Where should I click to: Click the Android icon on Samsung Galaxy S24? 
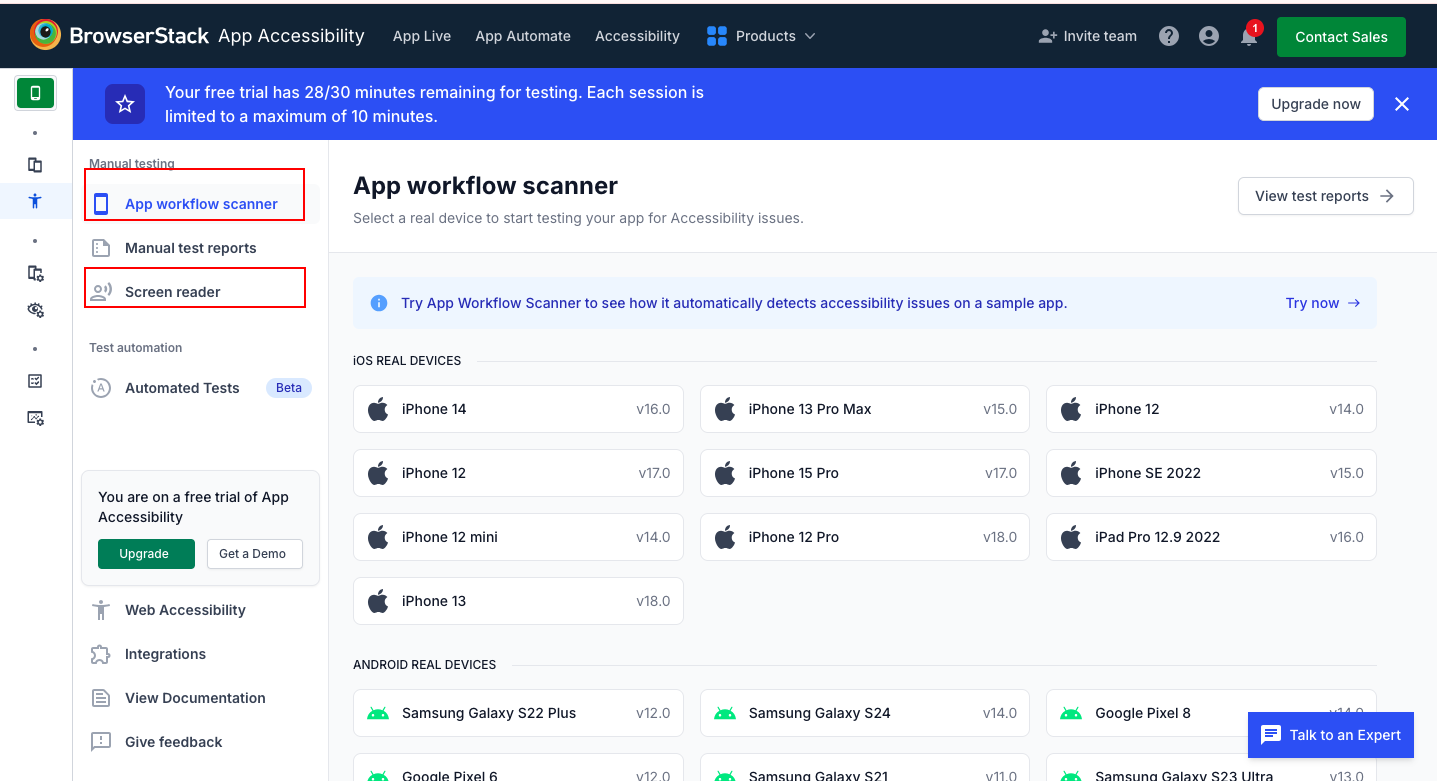(x=725, y=713)
